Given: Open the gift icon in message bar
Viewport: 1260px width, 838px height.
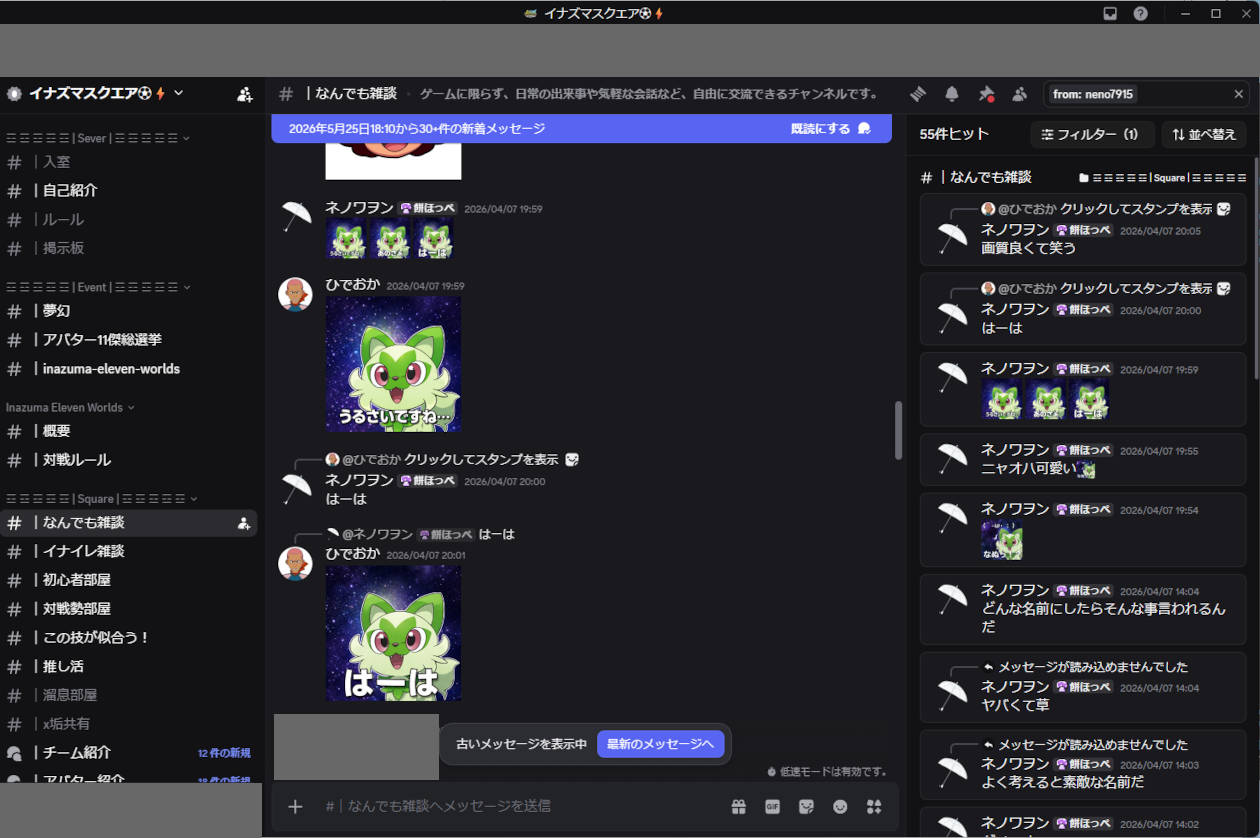Looking at the screenshot, I should (x=739, y=806).
